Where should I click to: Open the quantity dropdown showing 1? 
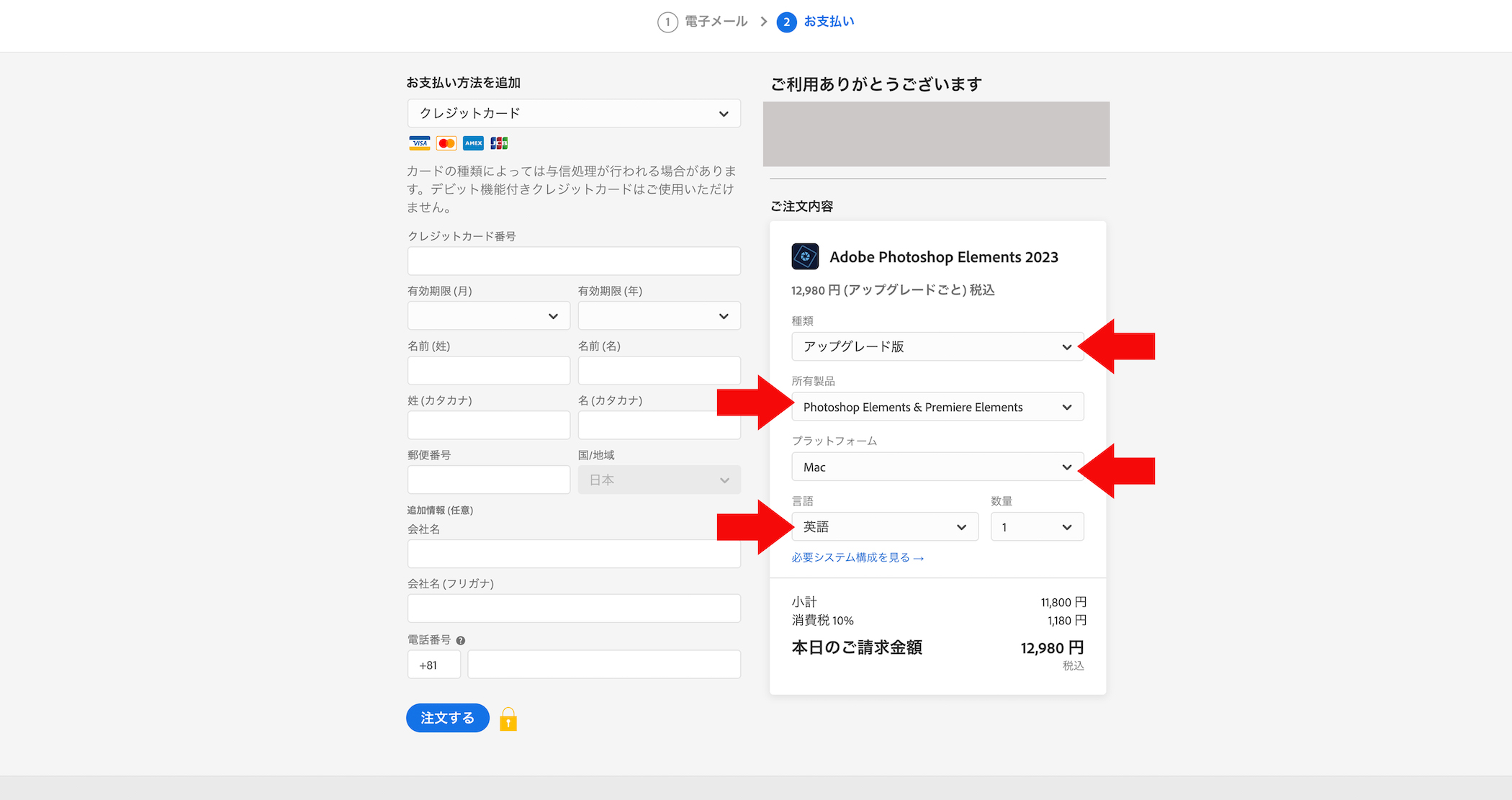coord(1036,527)
